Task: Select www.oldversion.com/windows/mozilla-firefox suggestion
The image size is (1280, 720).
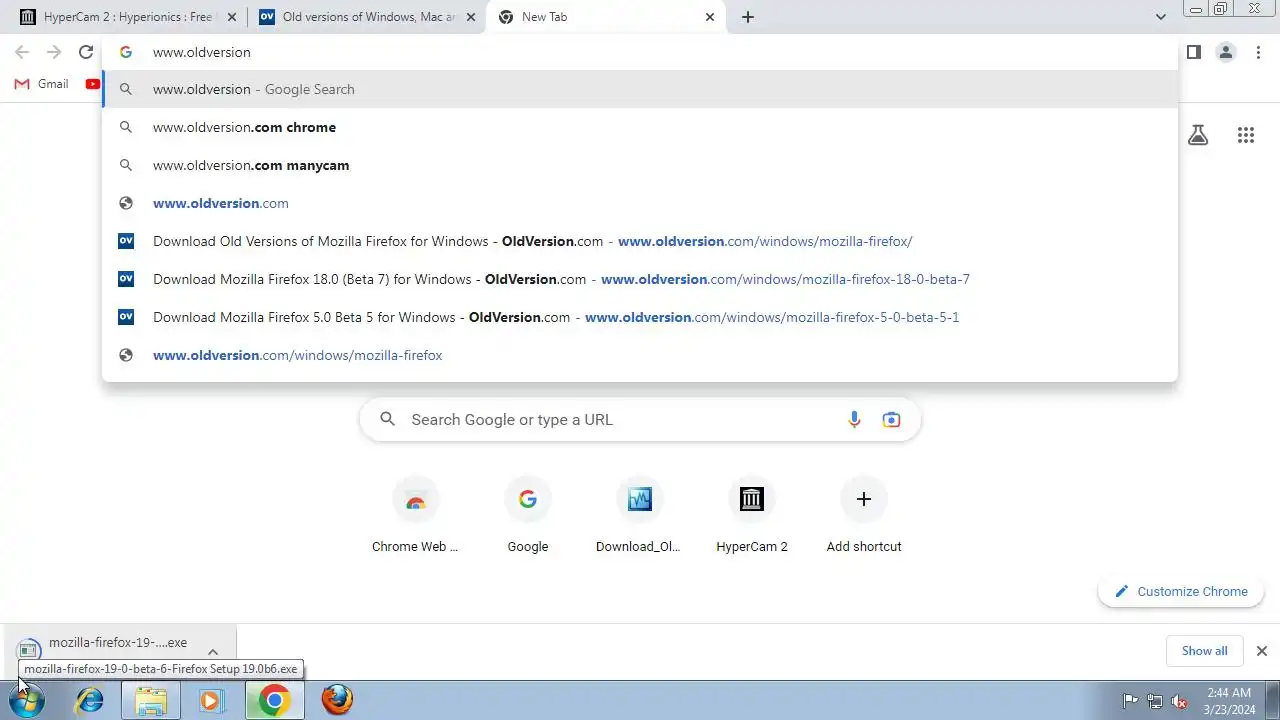Action: [x=640, y=355]
